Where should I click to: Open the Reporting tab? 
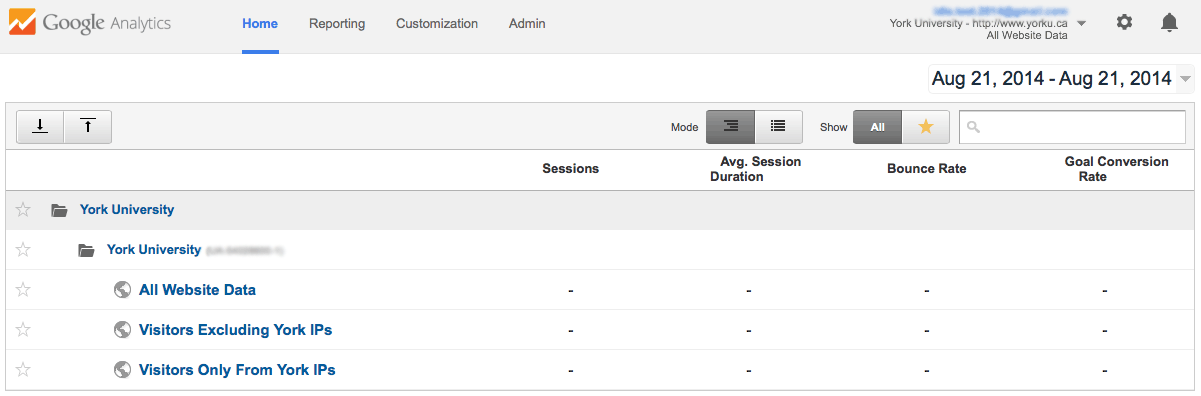pos(337,23)
